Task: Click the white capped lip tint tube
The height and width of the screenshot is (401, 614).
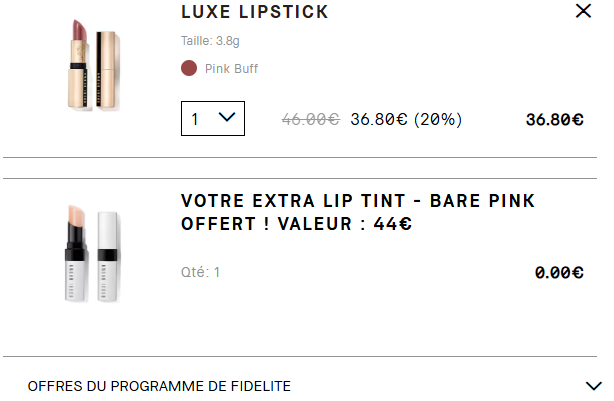Action: click(107, 257)
